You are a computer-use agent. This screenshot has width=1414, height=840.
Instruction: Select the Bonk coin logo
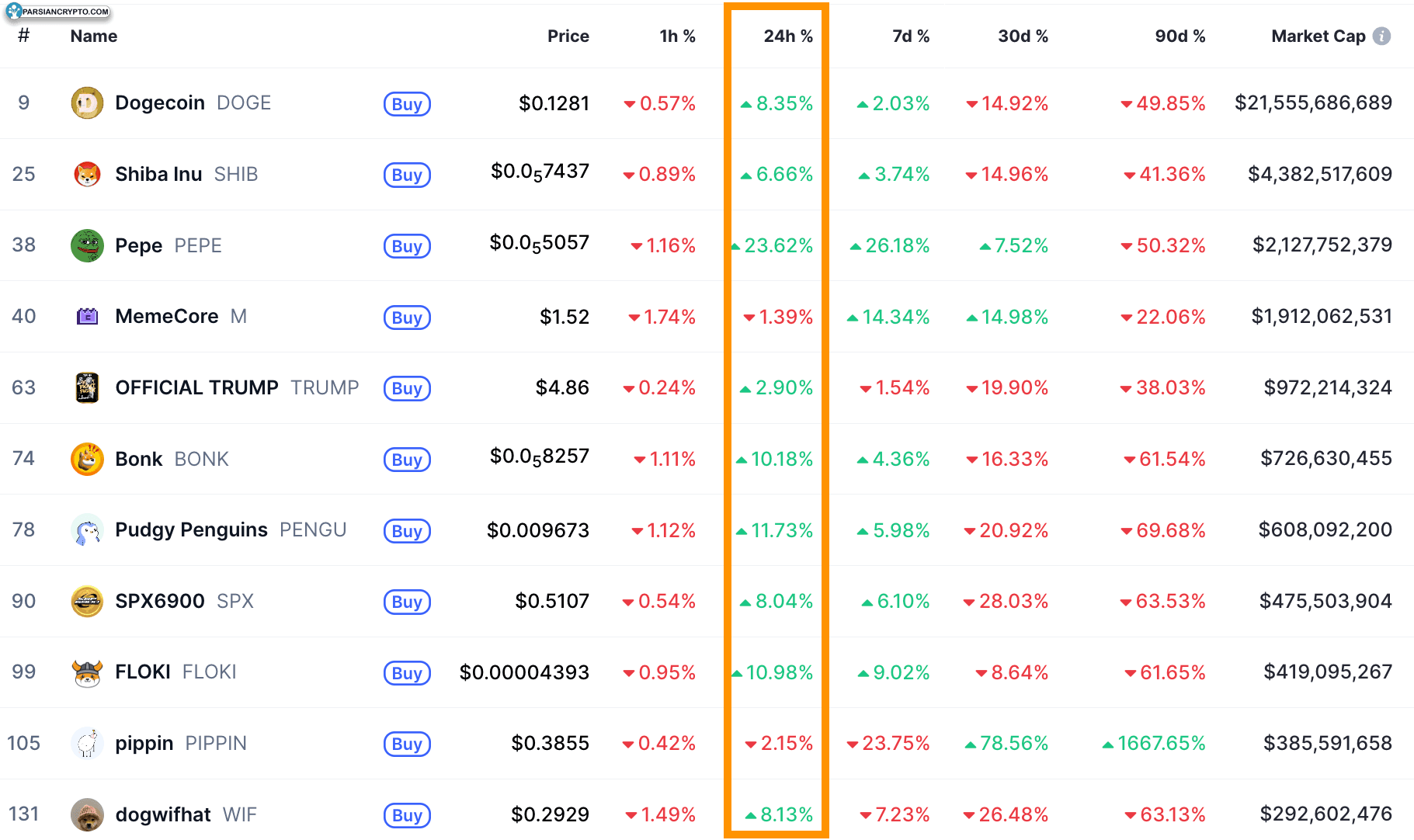[87, 459]
